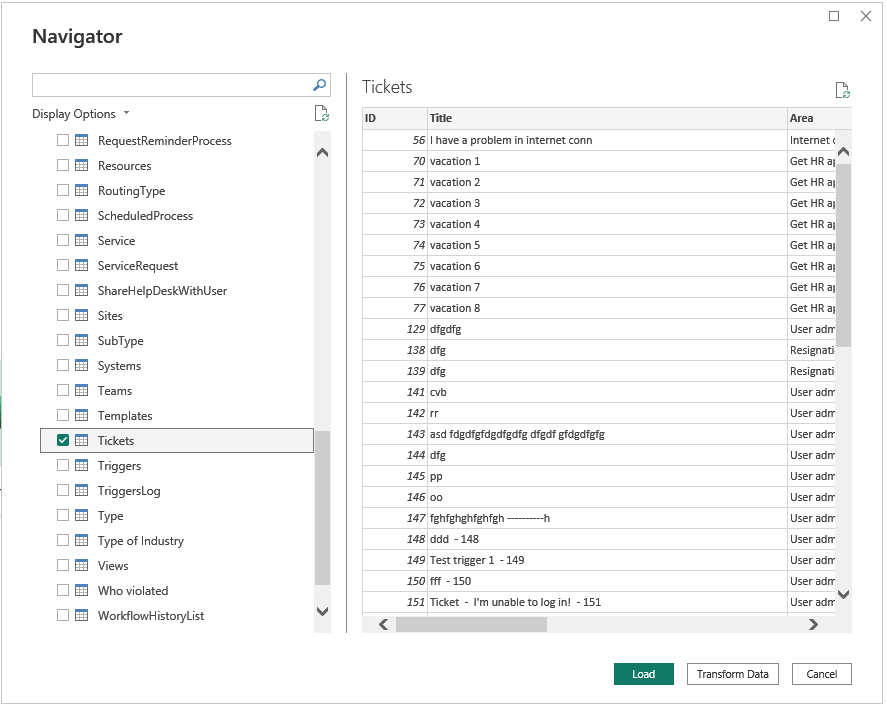Screen dimensions: 887x710
Task: Click the table icon next to Teams
Action: 82,391
